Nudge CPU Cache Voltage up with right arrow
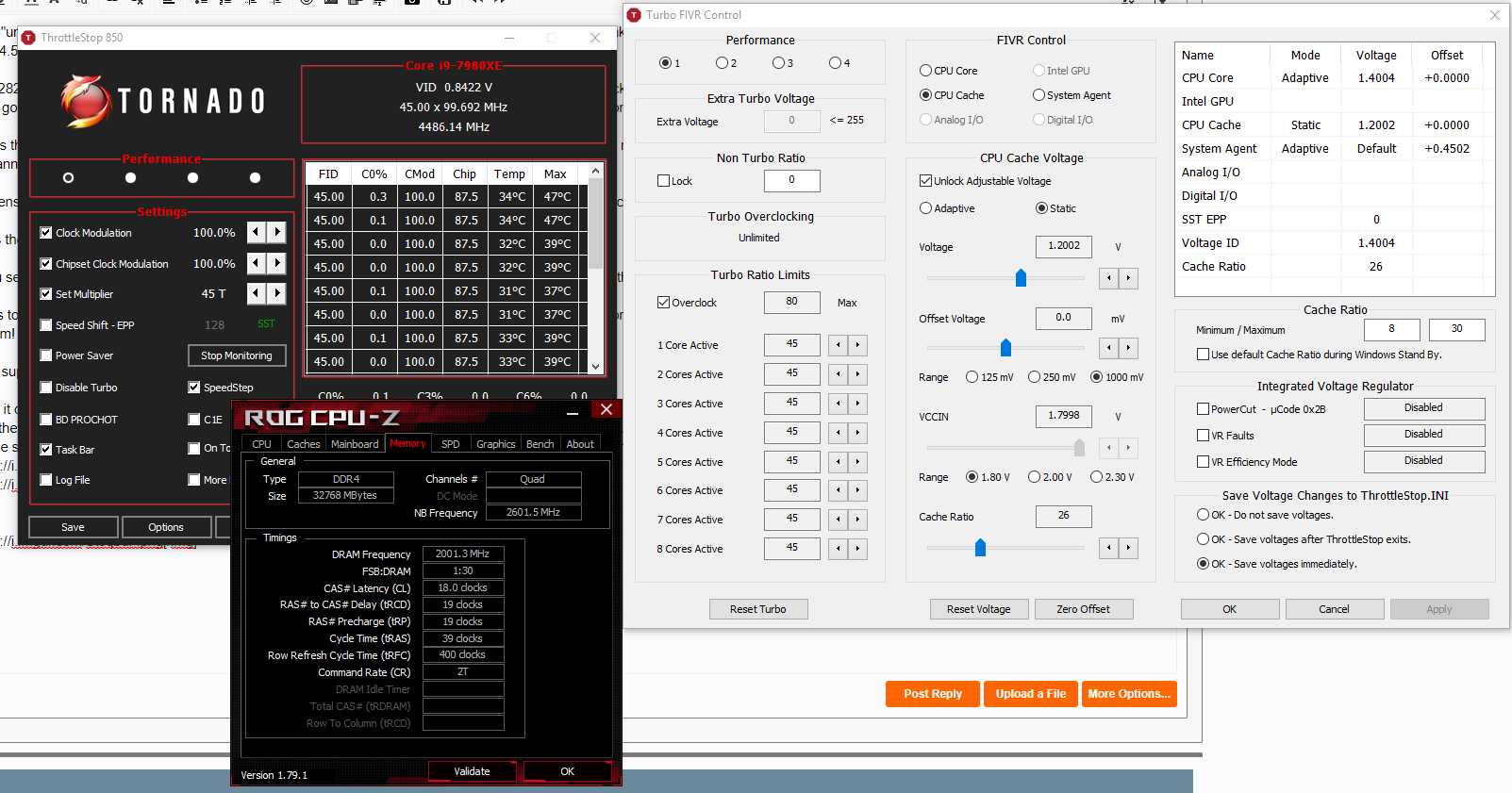 tap(1128, 278)
